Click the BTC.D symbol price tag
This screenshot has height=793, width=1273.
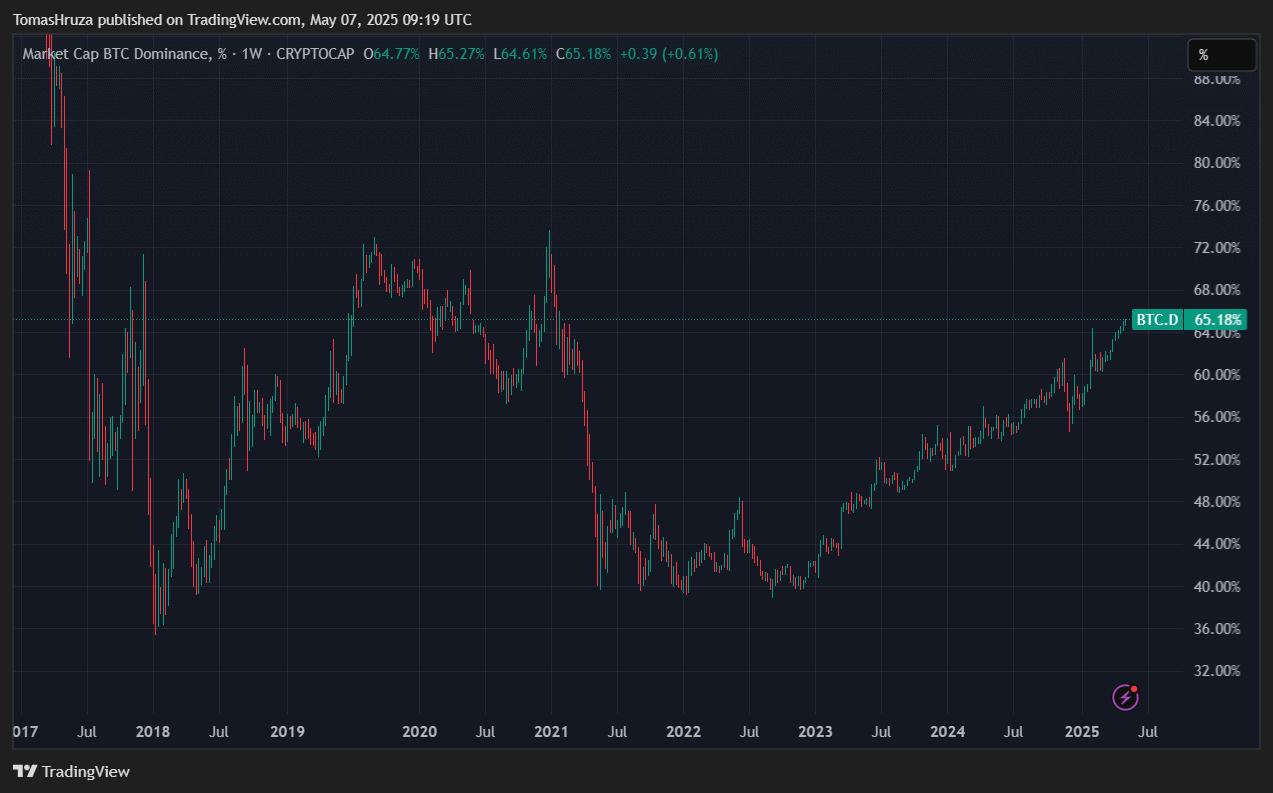[x=1156, y=320]
